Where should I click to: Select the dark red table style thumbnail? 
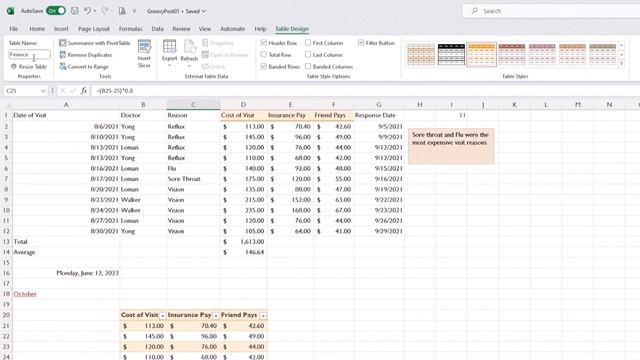[x=511, y=54]
